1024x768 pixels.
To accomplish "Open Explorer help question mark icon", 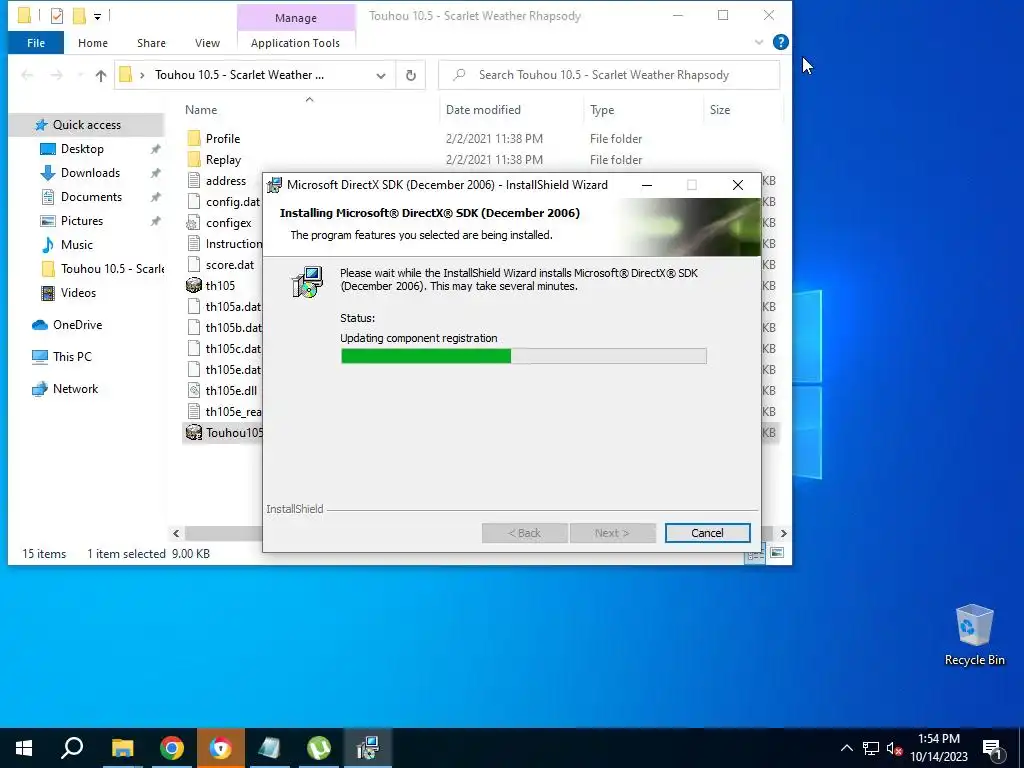I will (x=780, y=42).
